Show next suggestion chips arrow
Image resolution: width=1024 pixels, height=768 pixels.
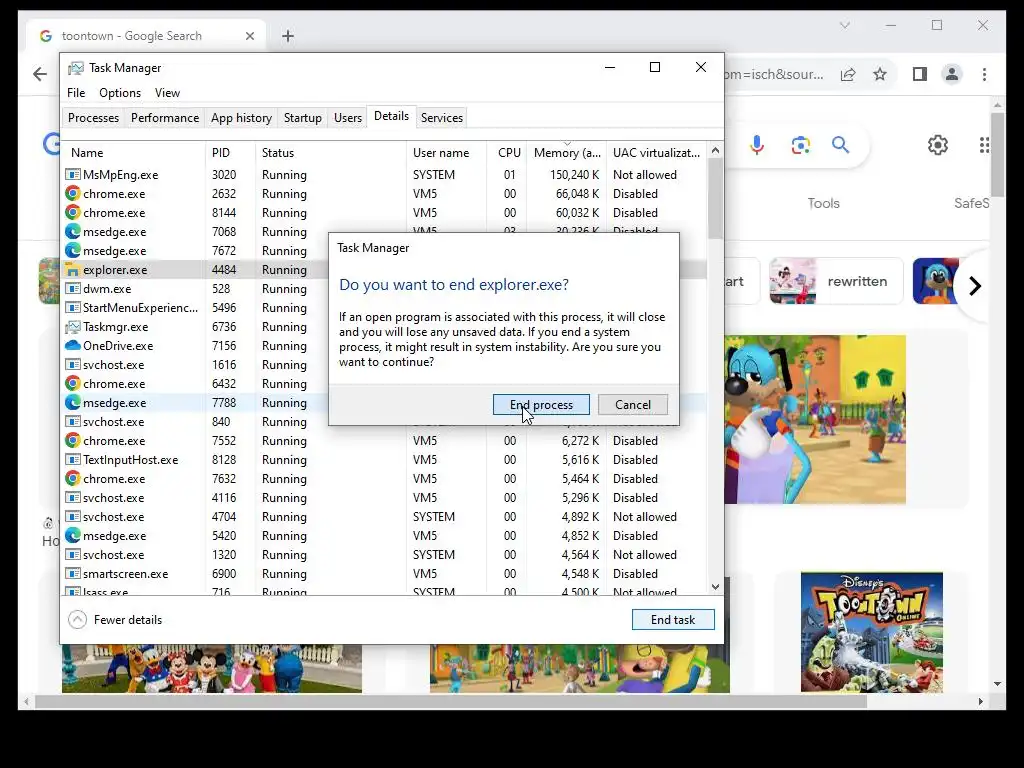click(974, 286)
